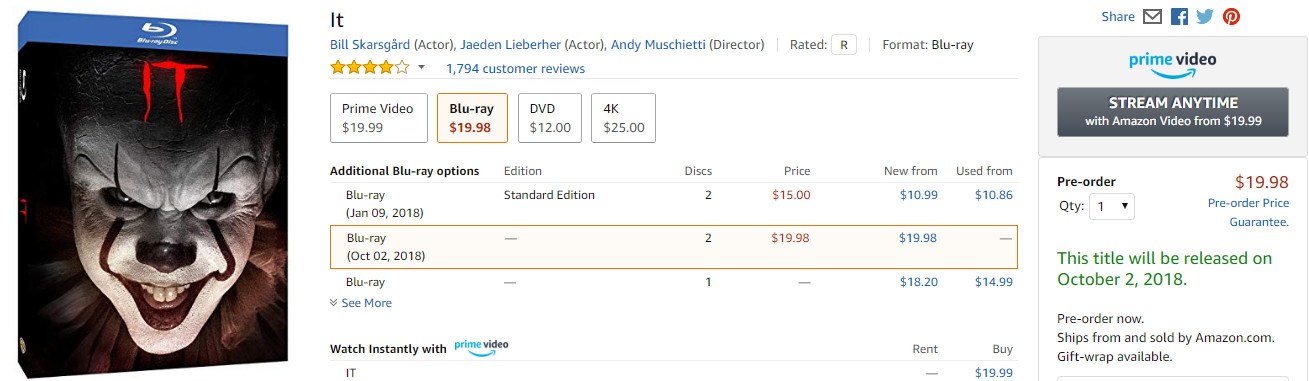Share on Facebook icon

[x=1179, y=17]
